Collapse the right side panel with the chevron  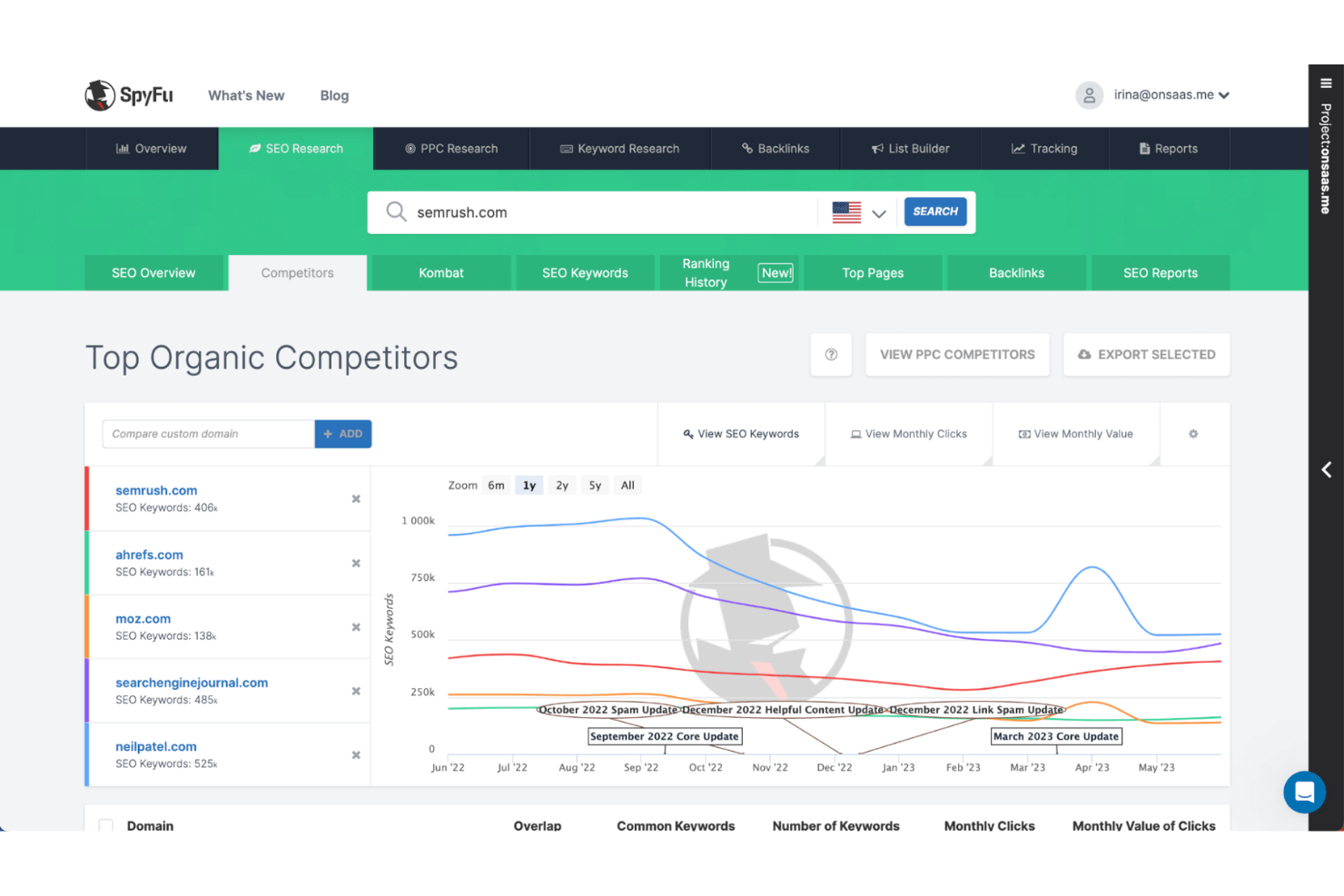click(1325, 469)
